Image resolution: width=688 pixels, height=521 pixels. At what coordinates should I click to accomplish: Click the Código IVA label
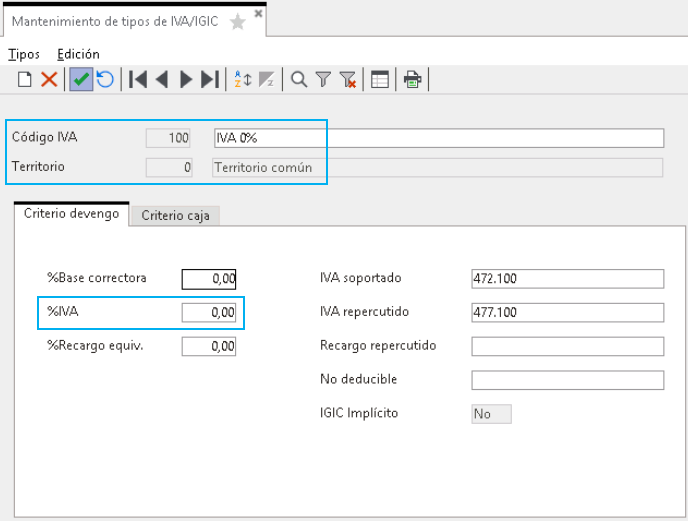pyautogui.click(x=44, y=137)
